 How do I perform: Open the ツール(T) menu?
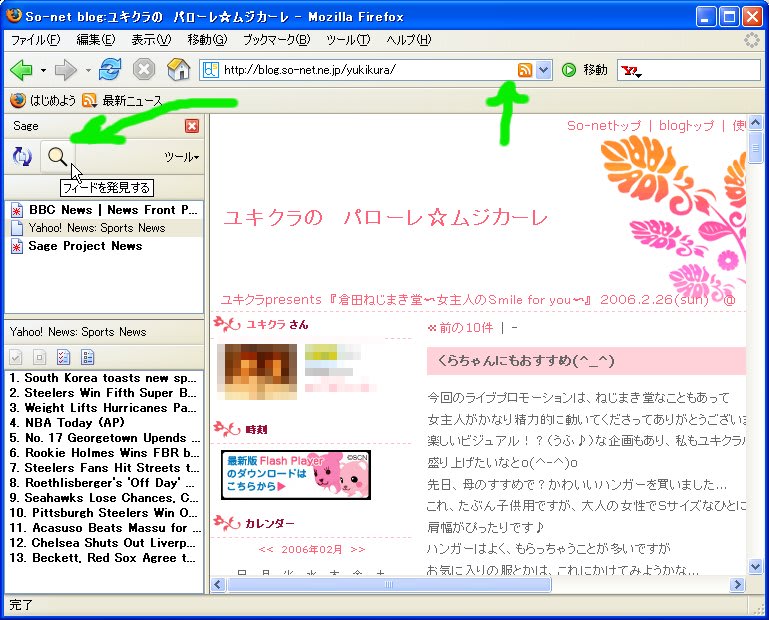pyautogui.click(x=348, y=40)
